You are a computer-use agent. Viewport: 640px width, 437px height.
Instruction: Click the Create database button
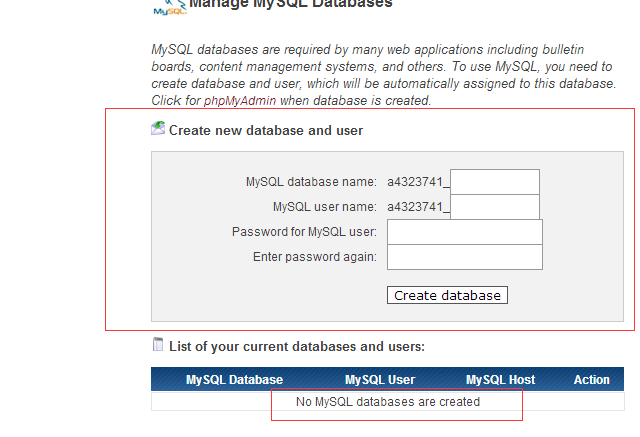(447, 295)
